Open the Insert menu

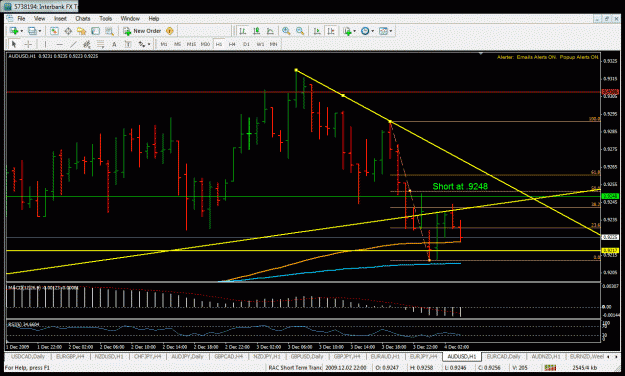click(60, 18)
